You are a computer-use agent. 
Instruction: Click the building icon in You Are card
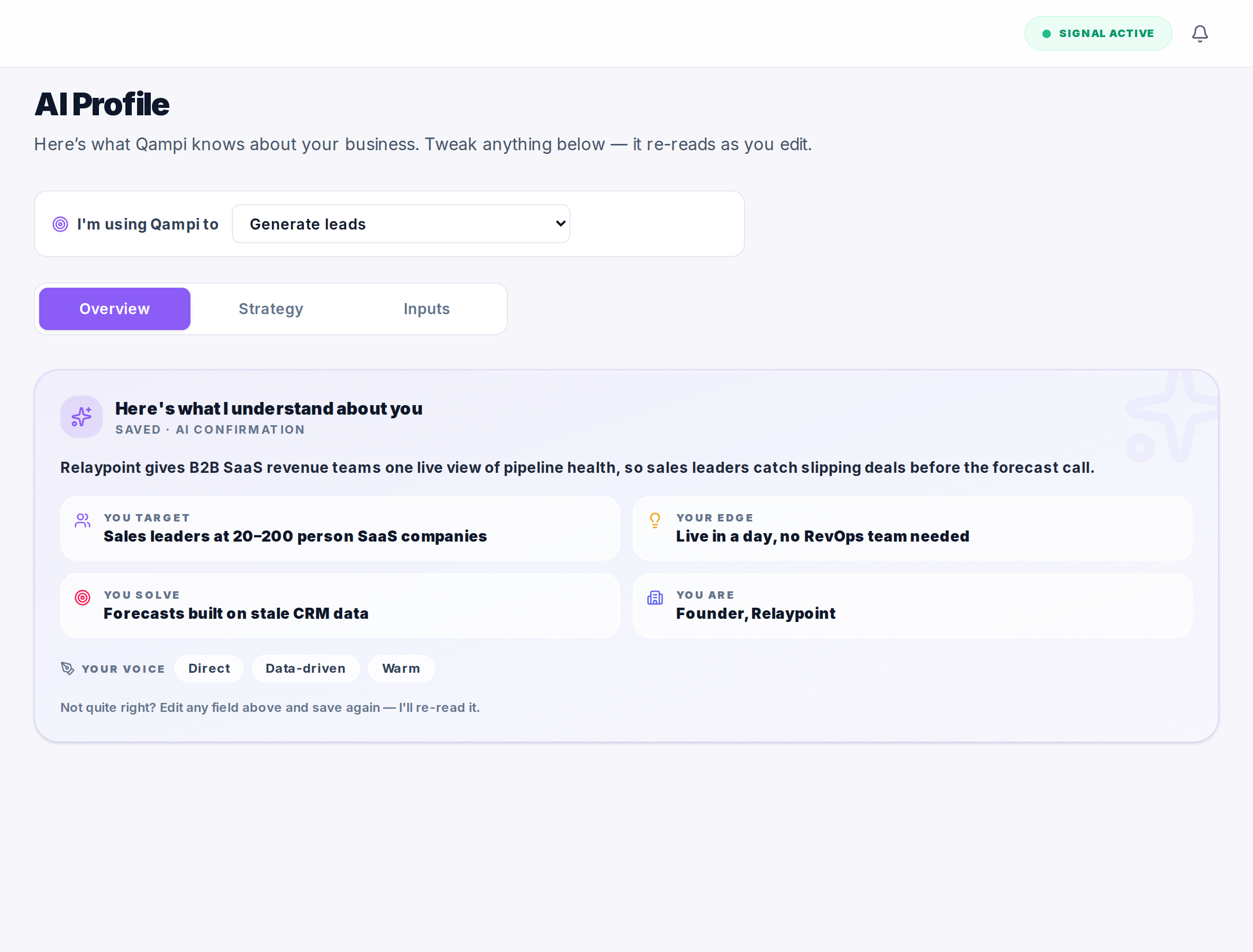(x=655, y=598)
